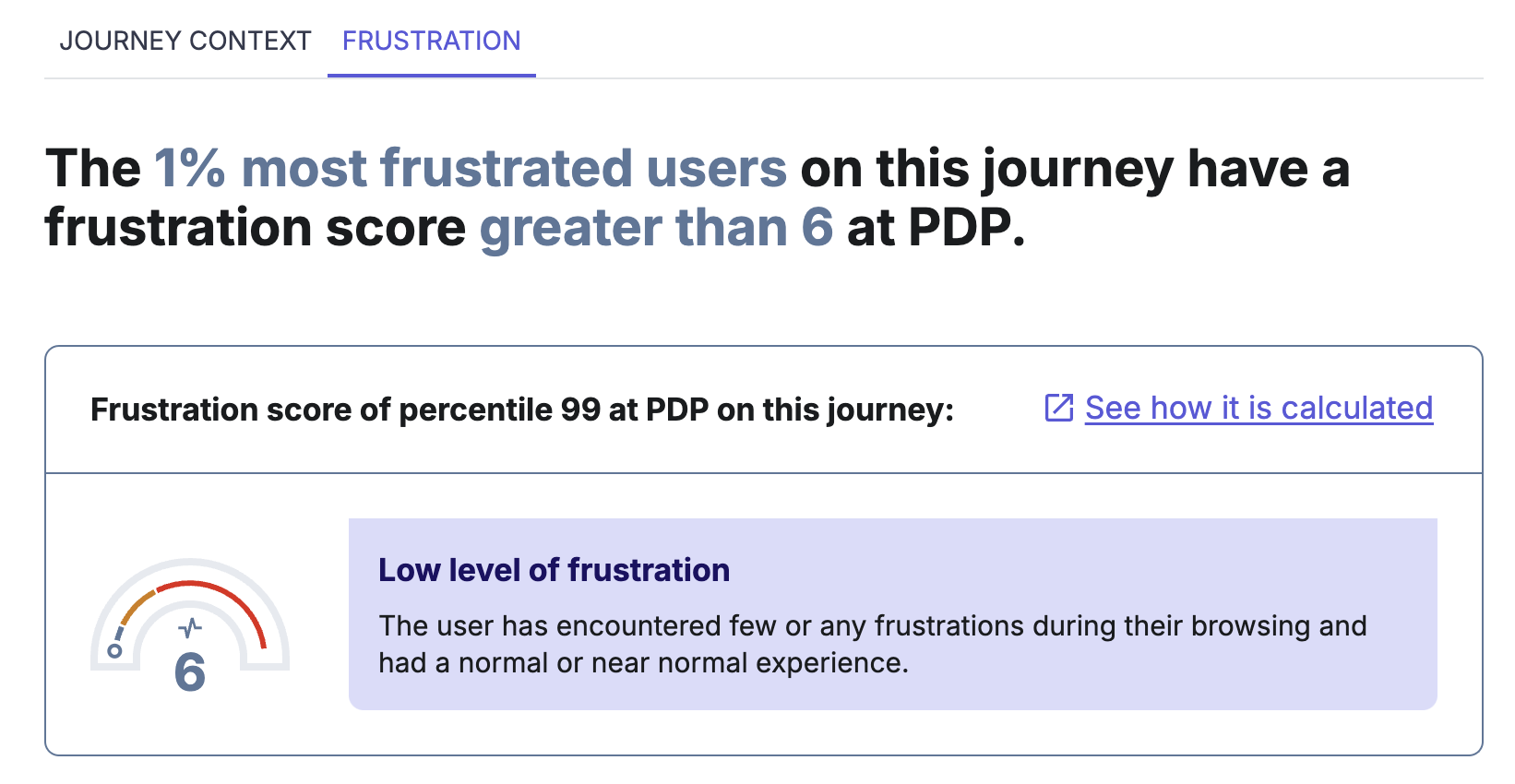Click the frustration score number 6 under gauge
This screenshot has width=1515, height=784.
pos(190,671)
